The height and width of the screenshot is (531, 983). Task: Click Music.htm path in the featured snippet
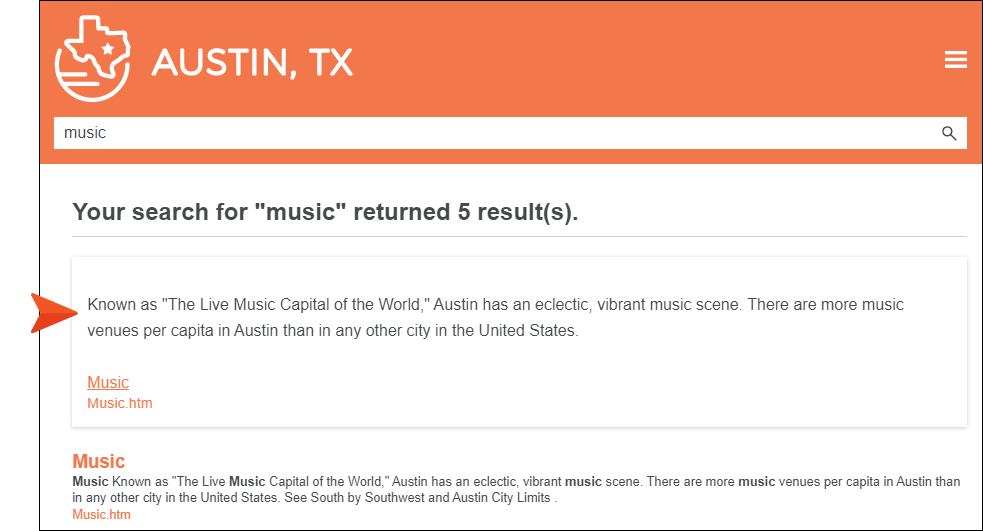pyautogui.click(x=119, y=403)
